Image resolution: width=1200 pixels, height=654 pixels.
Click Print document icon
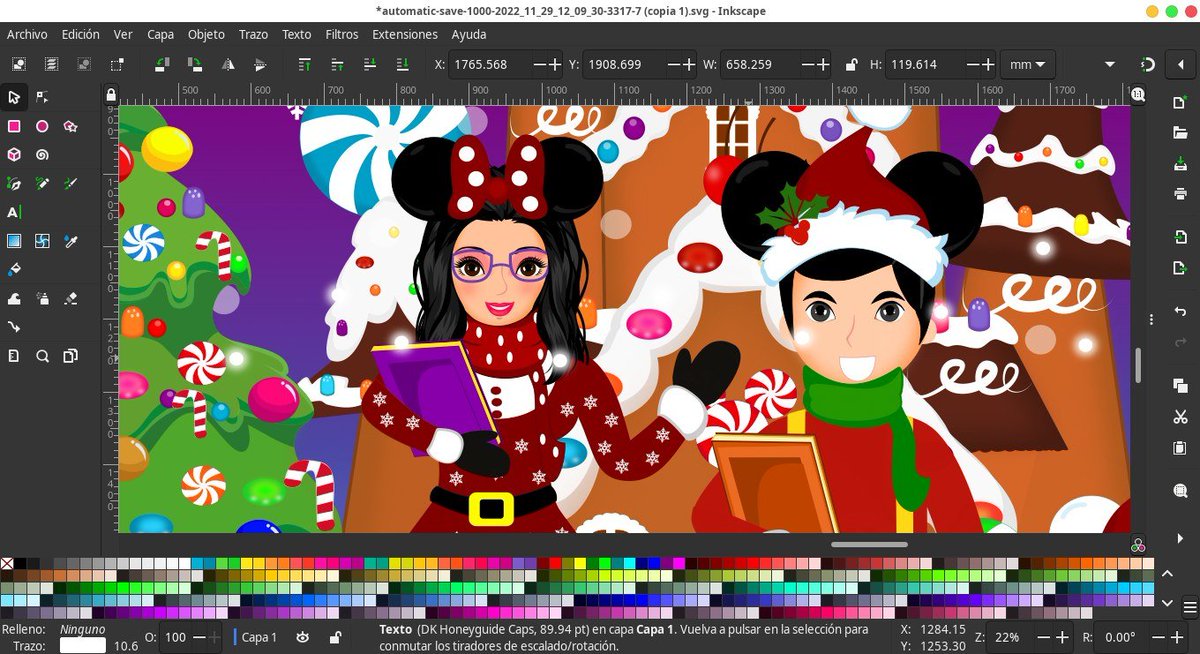(x=1181, y=193)
